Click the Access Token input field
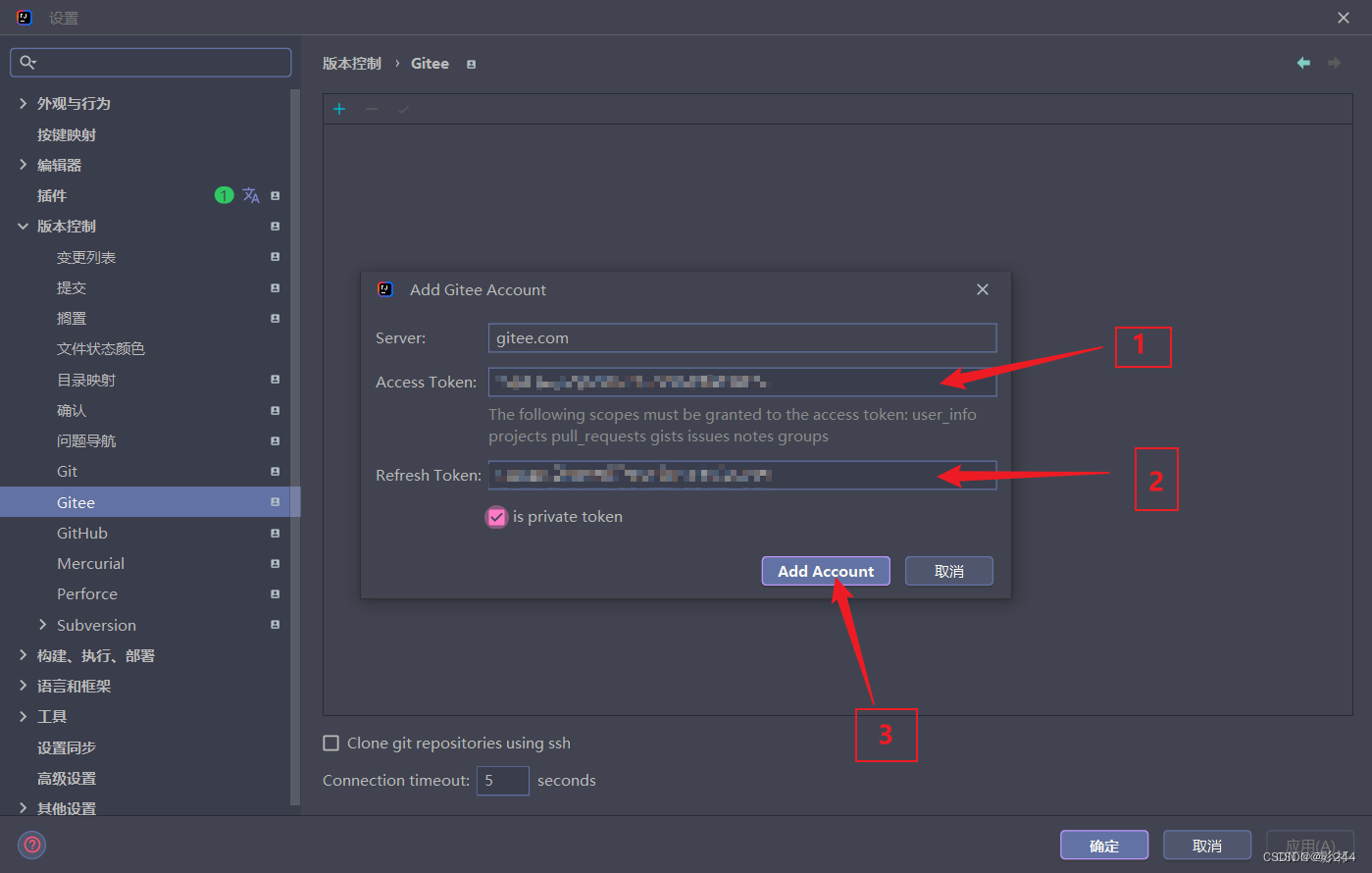1372x873 pixels. [742, 382]
